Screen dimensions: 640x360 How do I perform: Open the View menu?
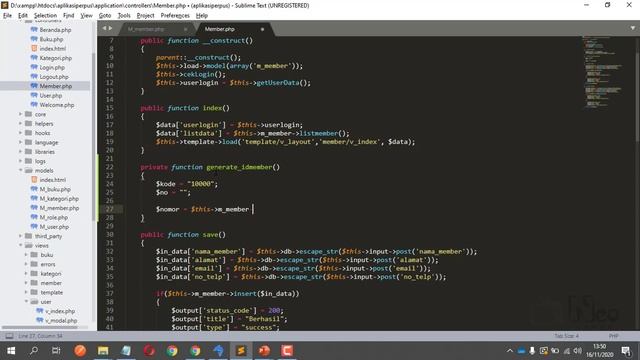[87, 16]
